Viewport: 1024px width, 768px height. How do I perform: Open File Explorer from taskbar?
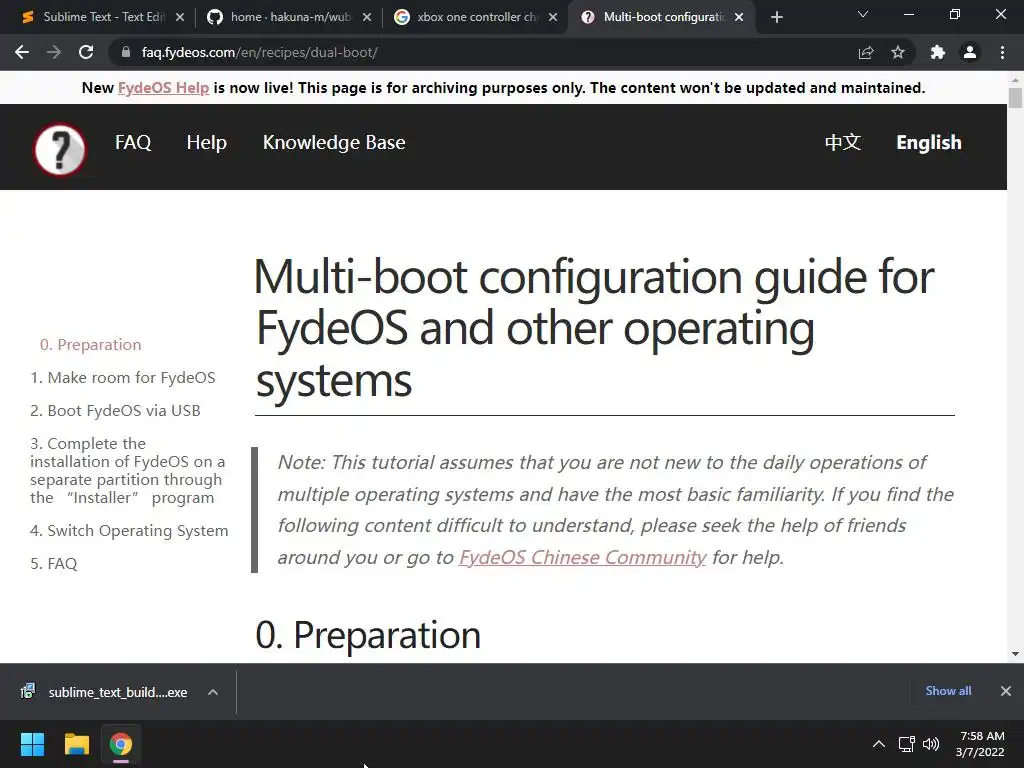tap(76, 744)
